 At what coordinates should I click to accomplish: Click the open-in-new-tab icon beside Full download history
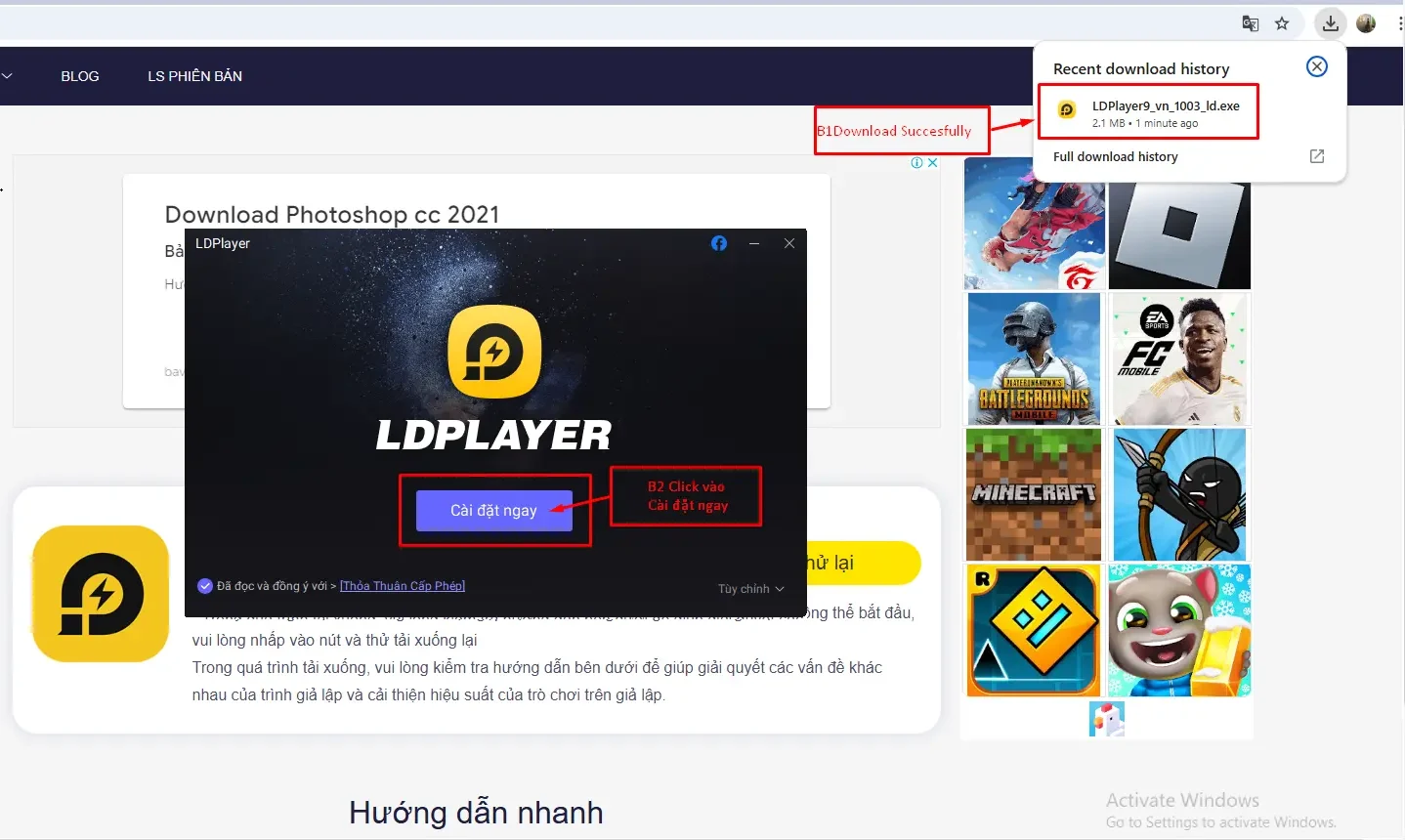pos(1317,156)
